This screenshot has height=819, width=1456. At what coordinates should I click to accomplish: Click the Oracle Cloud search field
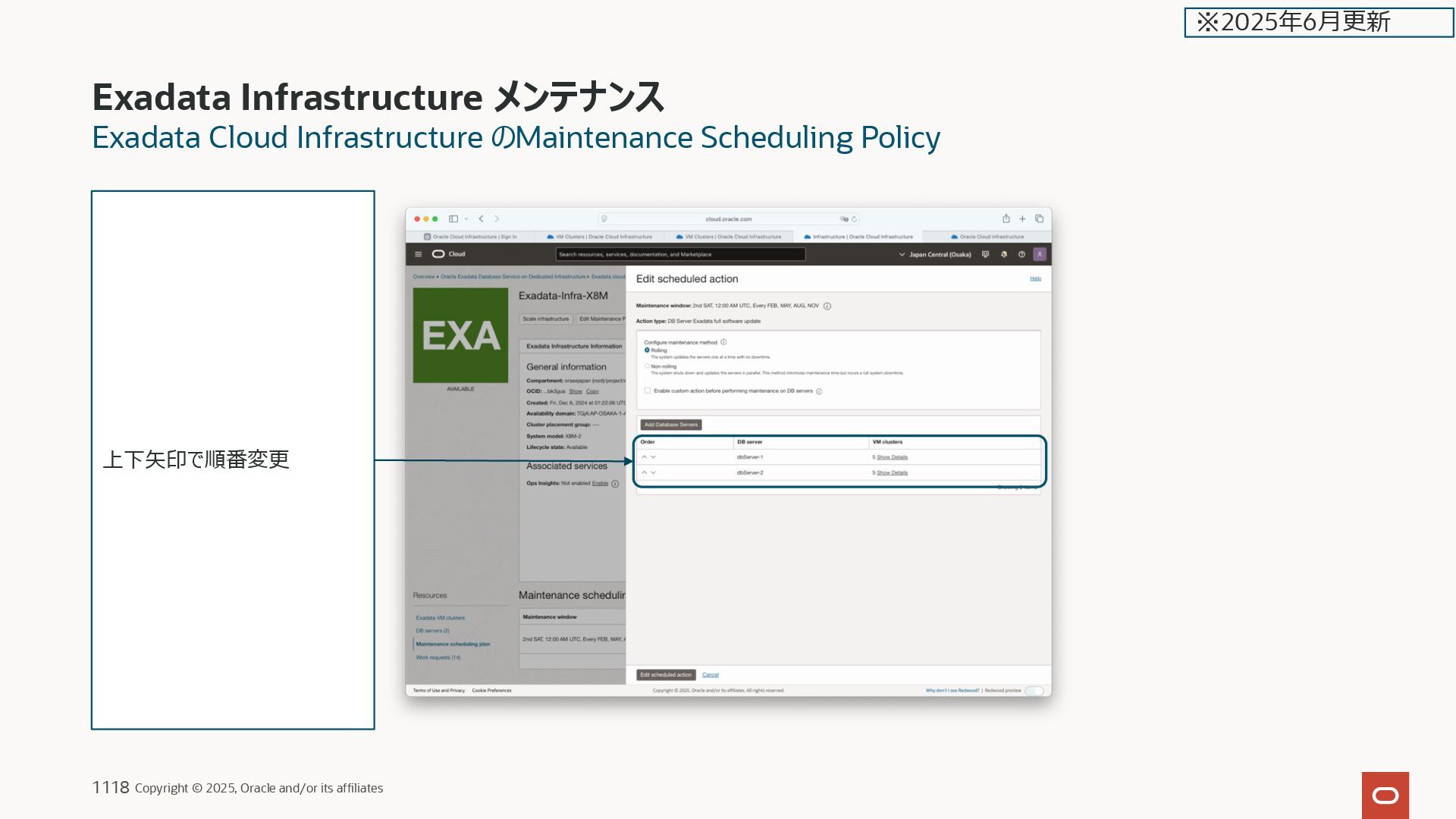tap(680, 255)
